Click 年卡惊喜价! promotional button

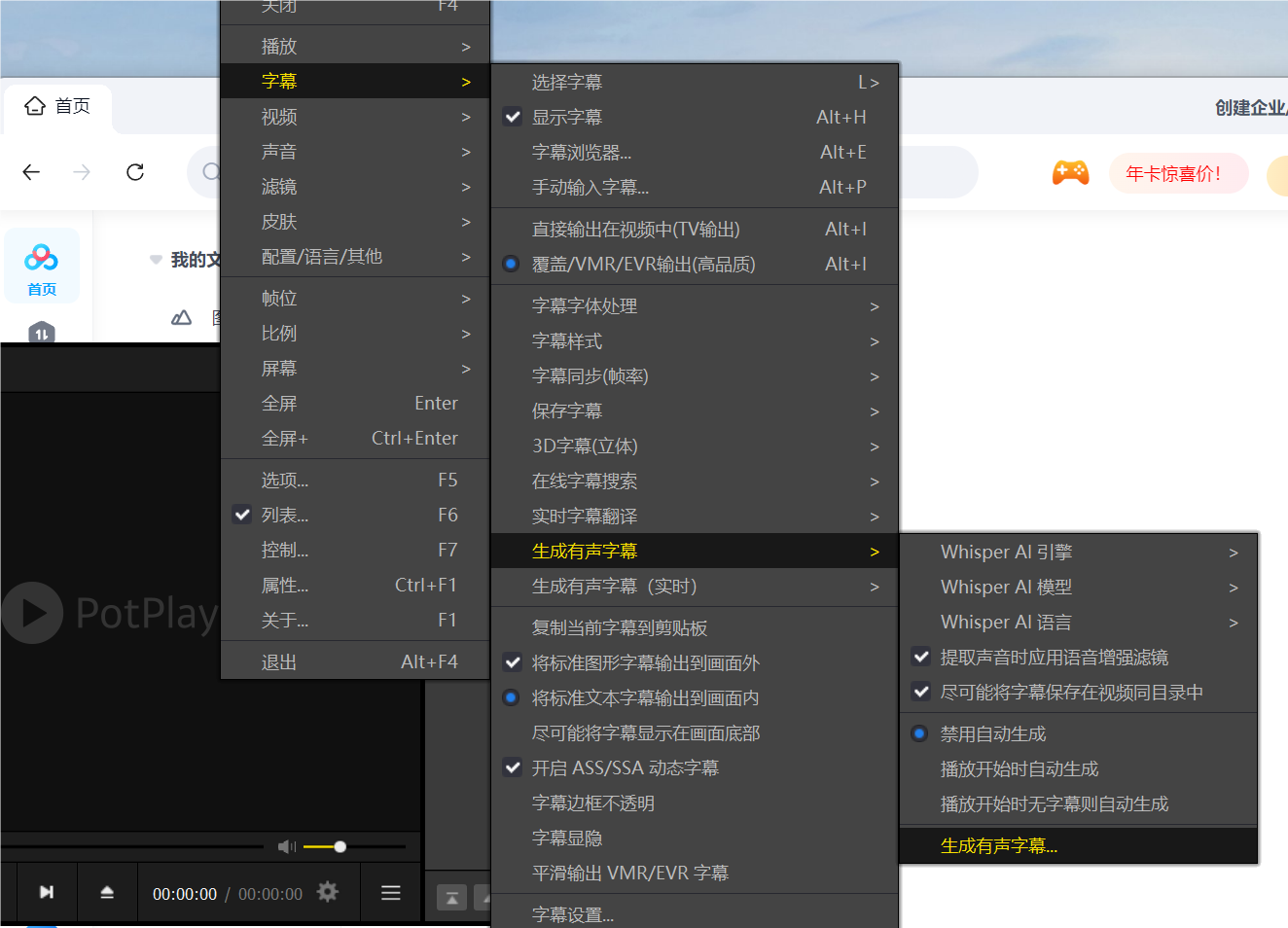1178,173
